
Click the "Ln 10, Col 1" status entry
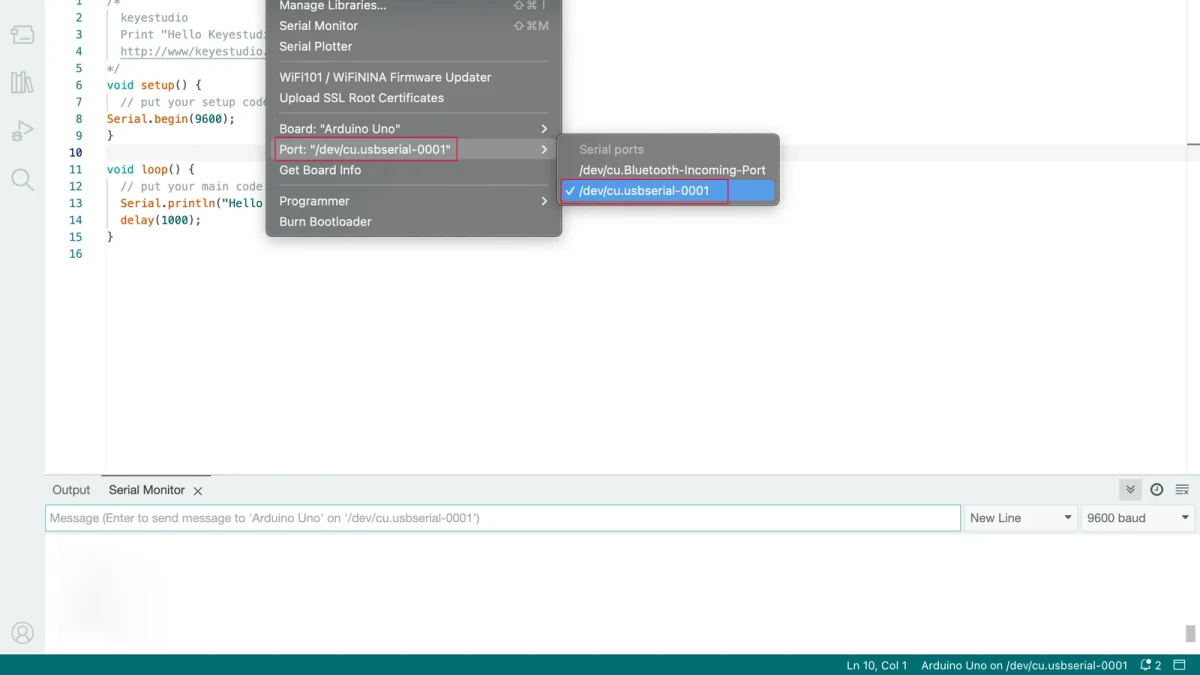click(x=877, y=665)
